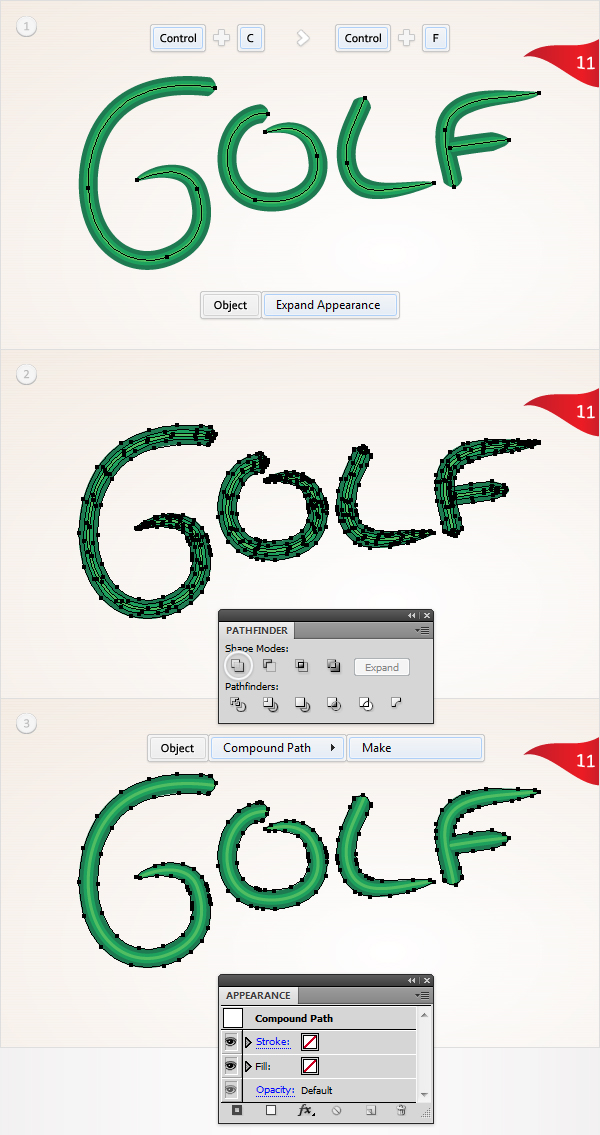Image resolution: width=600 pixels, height=1135 pixels.
Task: Collapse the Appearance panel with double arrows
Action: [x=412, y=980]
